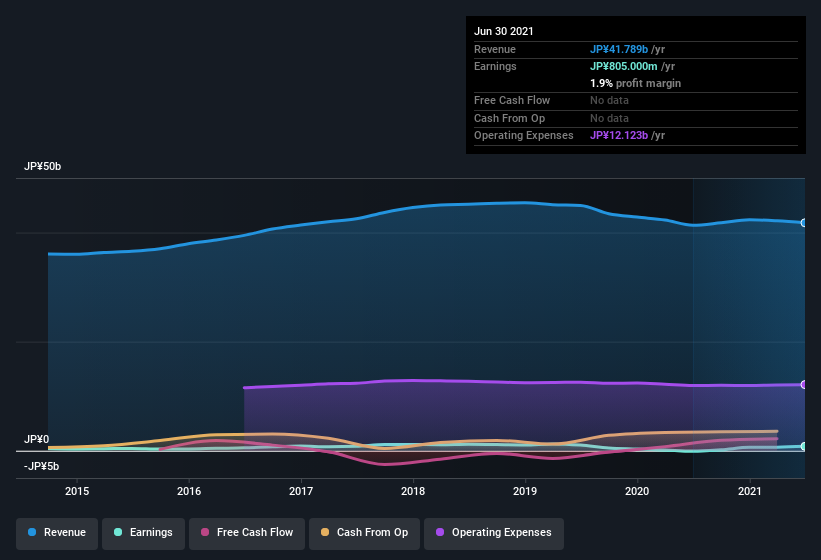The image size is (821, 560).
Task: Click the Earnings tooltip row label
Action: [x=495, y=66]
